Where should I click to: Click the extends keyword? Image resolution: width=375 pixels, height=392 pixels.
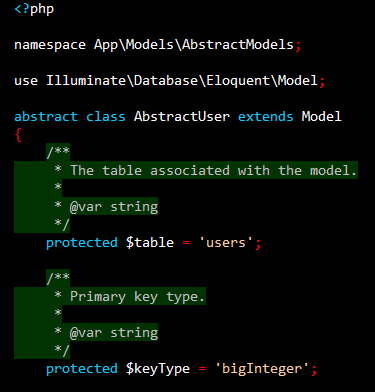(x=266, y=116)
